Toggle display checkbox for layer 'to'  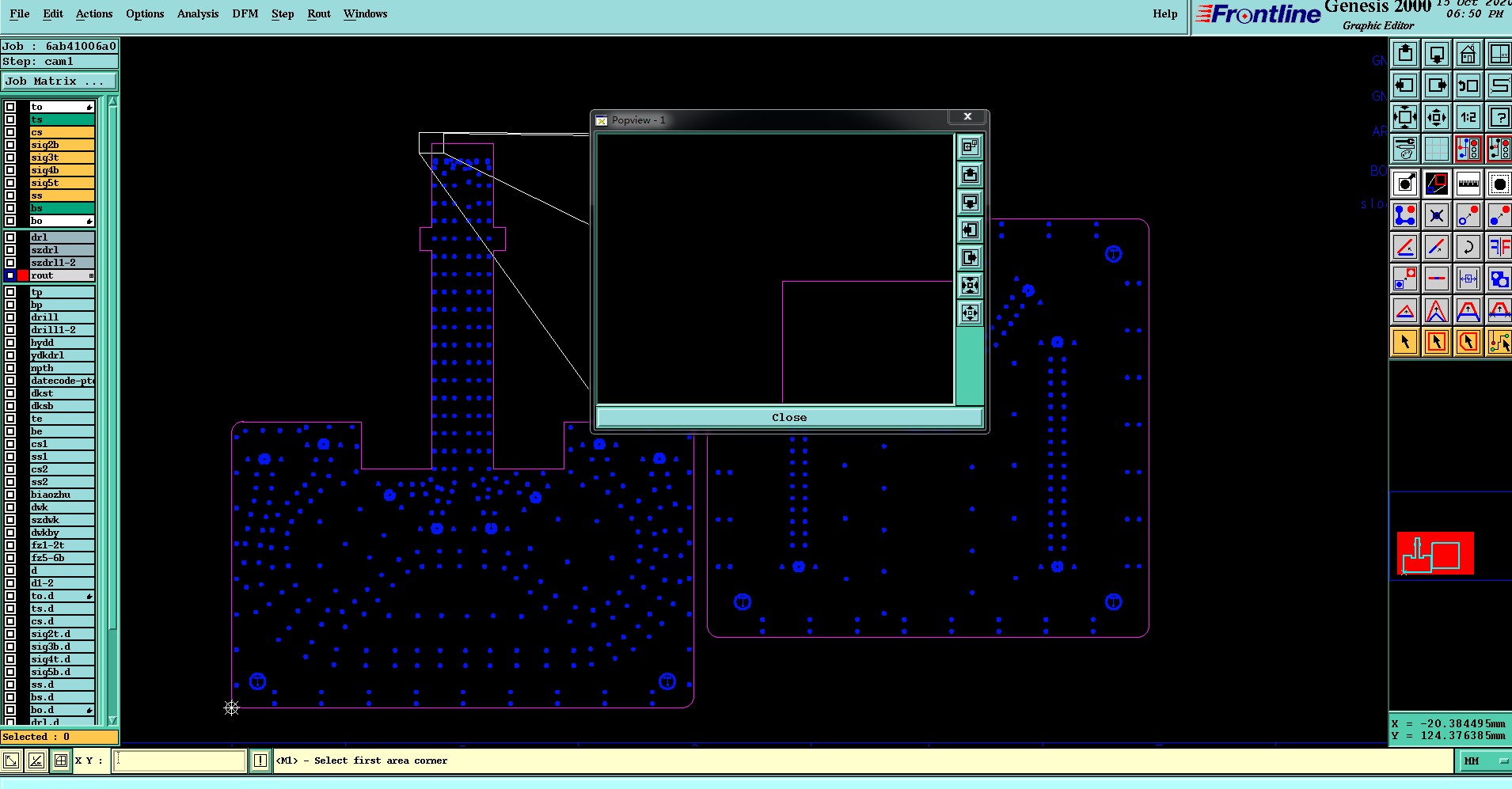(x=10, y=107)
